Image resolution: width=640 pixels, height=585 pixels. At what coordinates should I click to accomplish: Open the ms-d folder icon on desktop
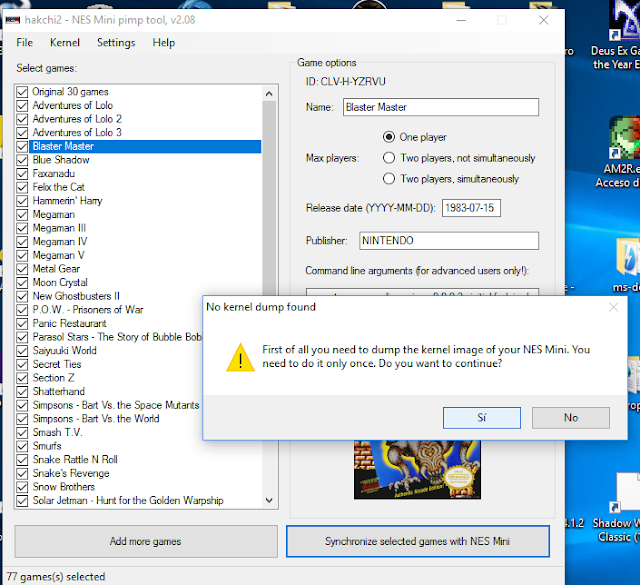pyautogui.click(x=626, y=258)
